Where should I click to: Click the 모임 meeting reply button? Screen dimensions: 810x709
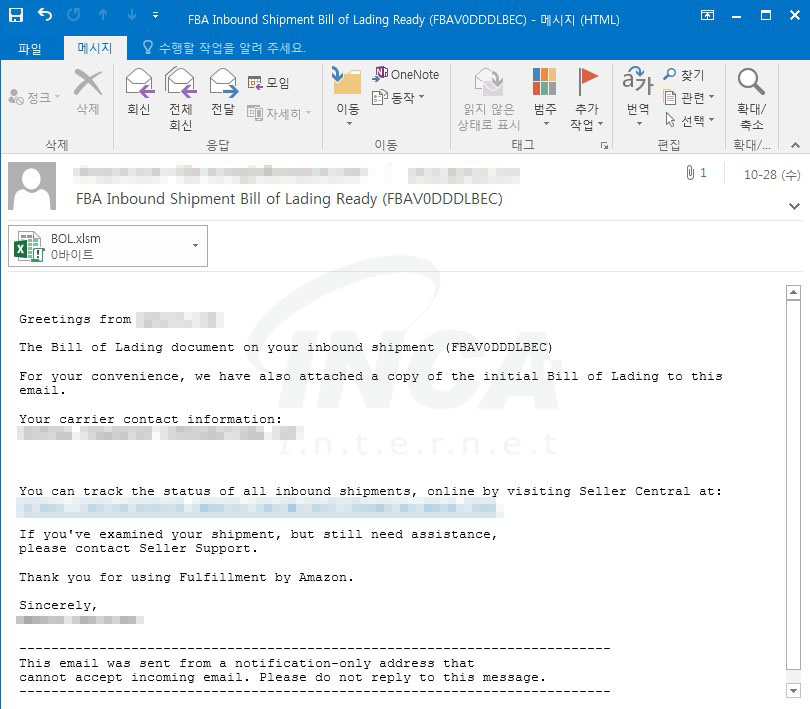click(269, 83)
